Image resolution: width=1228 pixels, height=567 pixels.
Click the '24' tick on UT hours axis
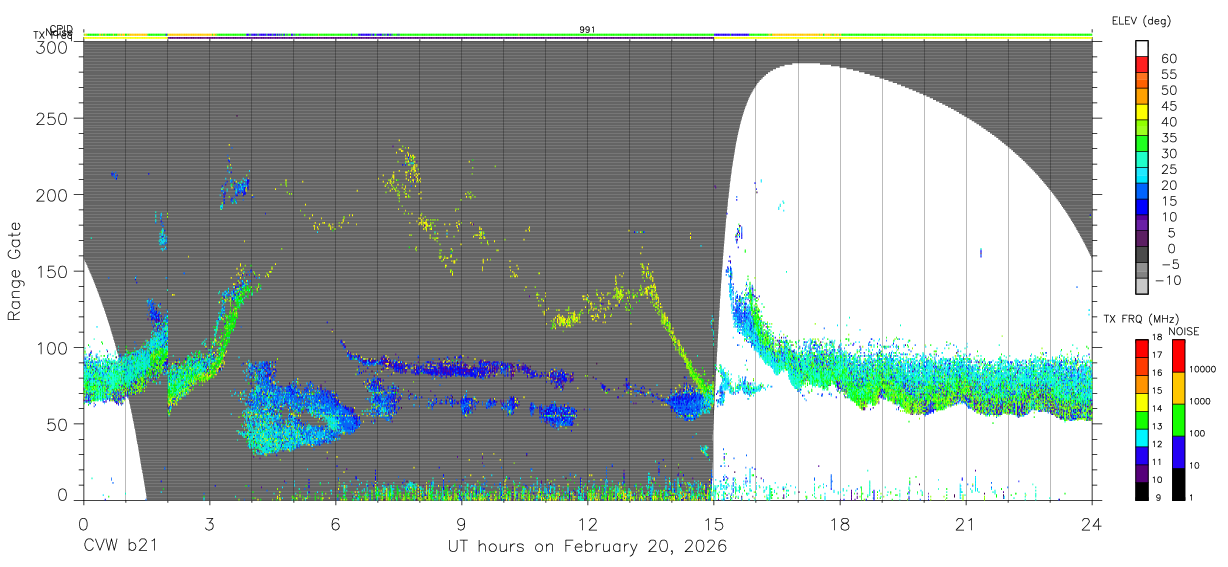(1092, 524)
